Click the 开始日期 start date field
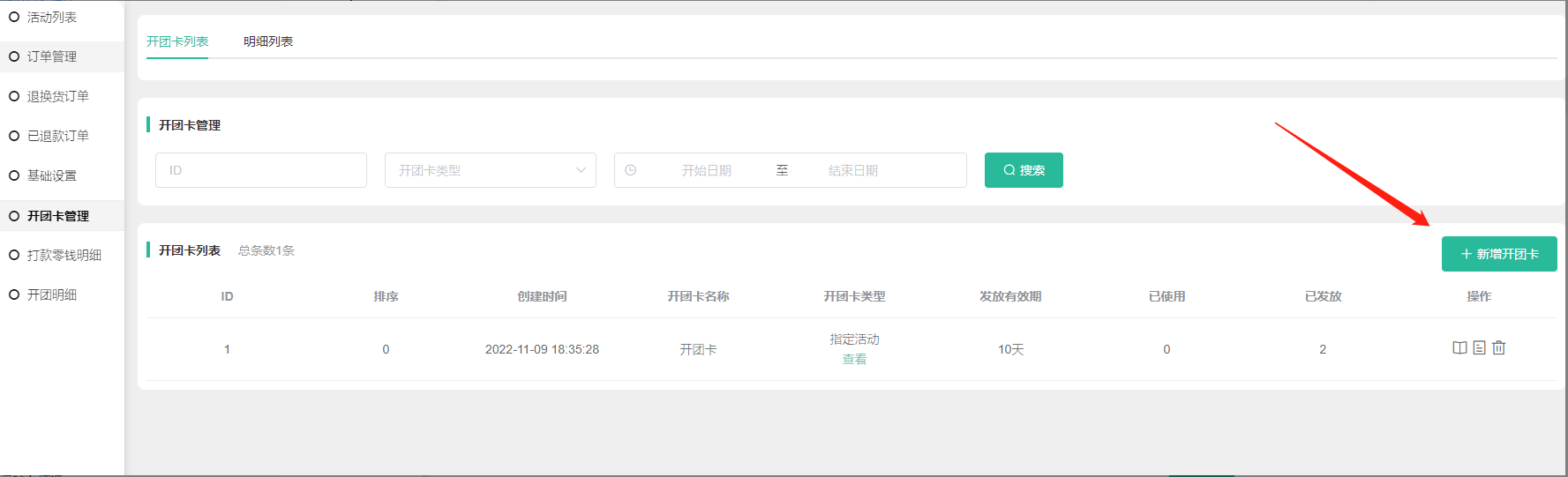The height and width of the screenshot is (477, 1568). click(x=706, y=170)
